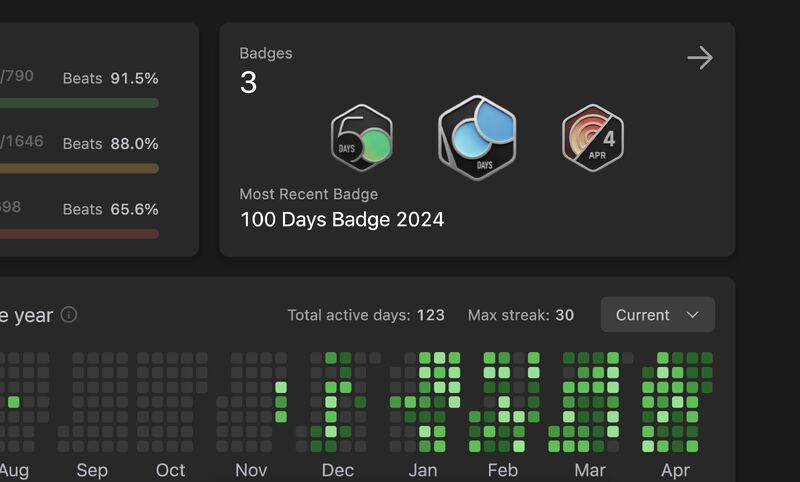Screen dimensions: 800x482
Task: Click lone green August heatmap cell
Action: point(14,402)
